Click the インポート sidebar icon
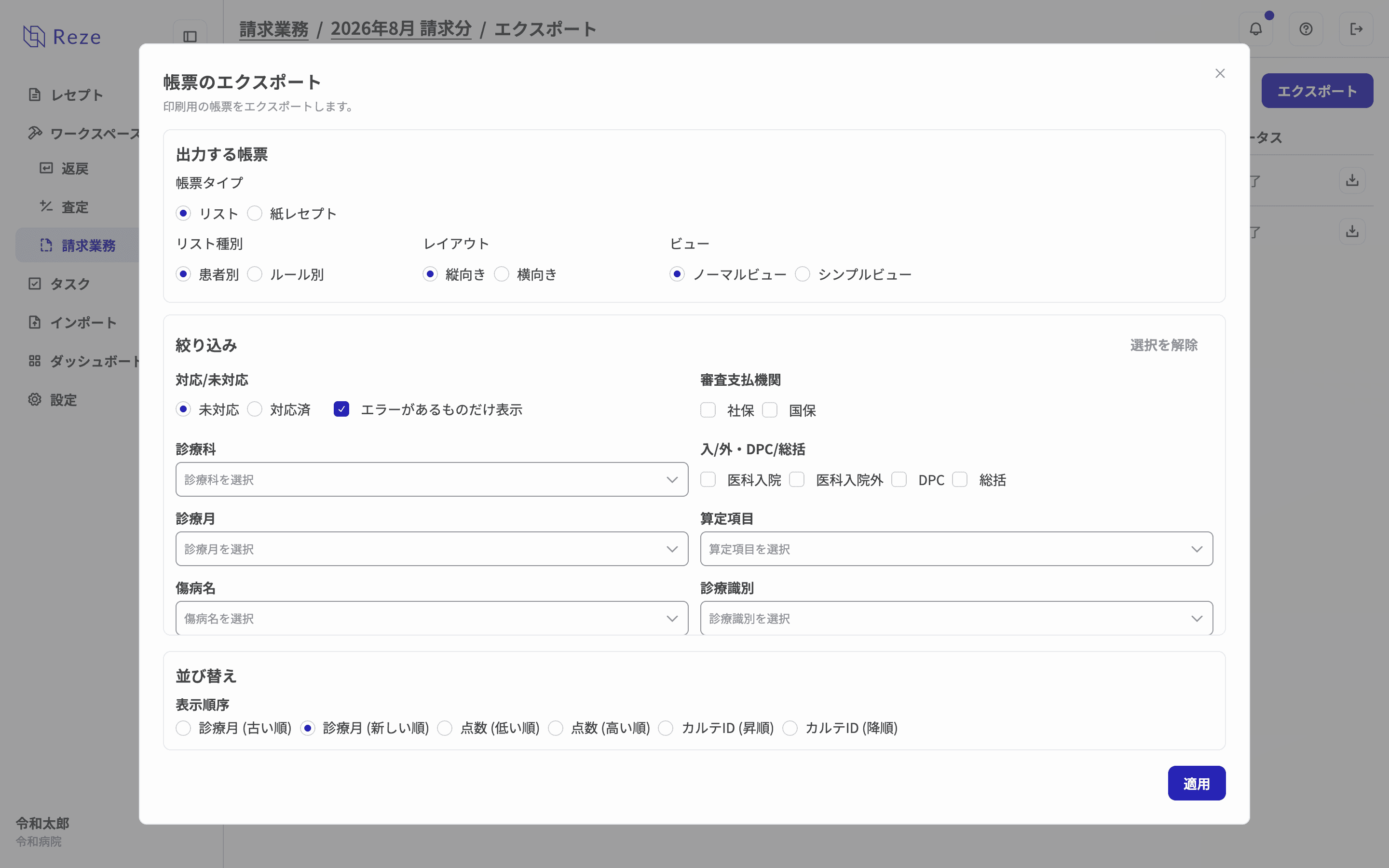 (x=35, y=322)
